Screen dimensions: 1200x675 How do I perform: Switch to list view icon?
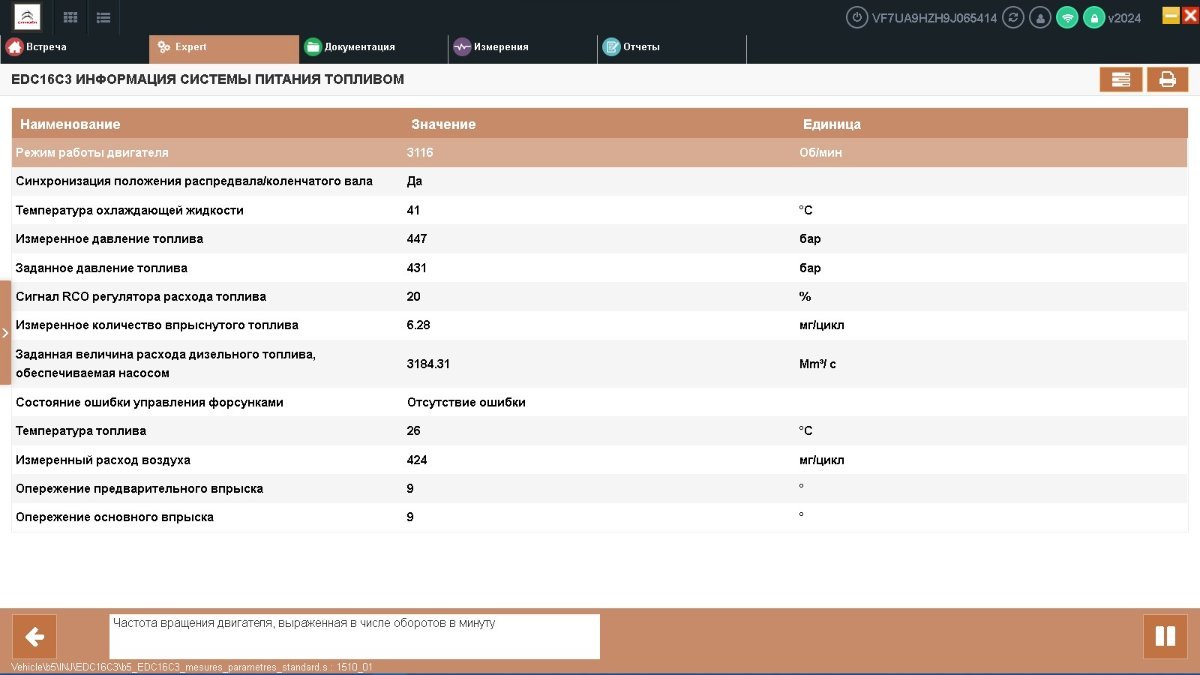pyautogui.click(x=103, y=17)
